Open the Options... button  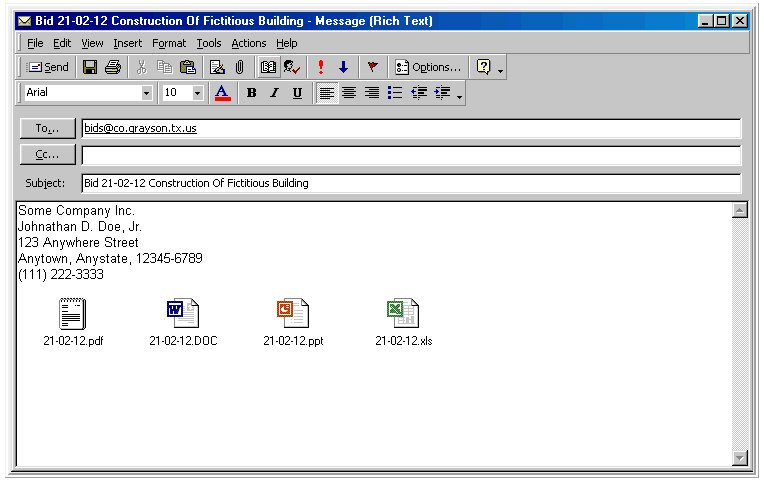(427, 67)
